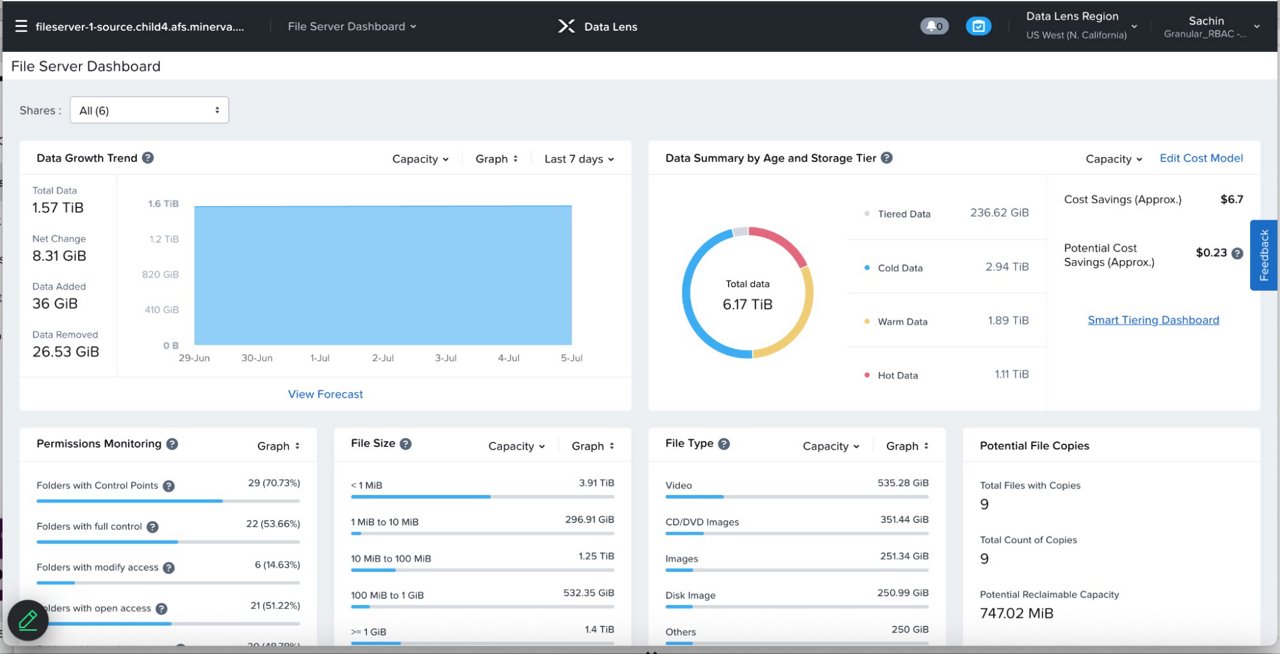Viewport: 1280px width, 654px height.
Task: Open the Smart Tiering Dashboard link
Action: click(1153, 320)
